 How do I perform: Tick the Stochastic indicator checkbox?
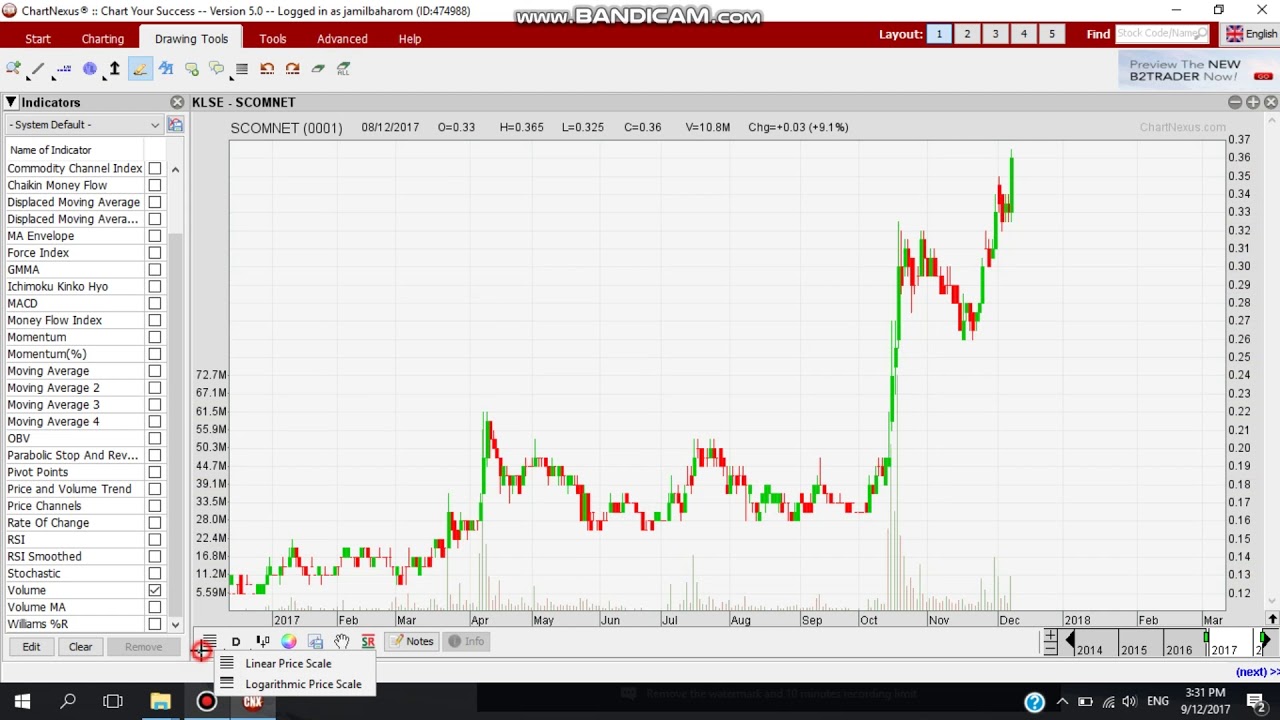pos(155,573)
